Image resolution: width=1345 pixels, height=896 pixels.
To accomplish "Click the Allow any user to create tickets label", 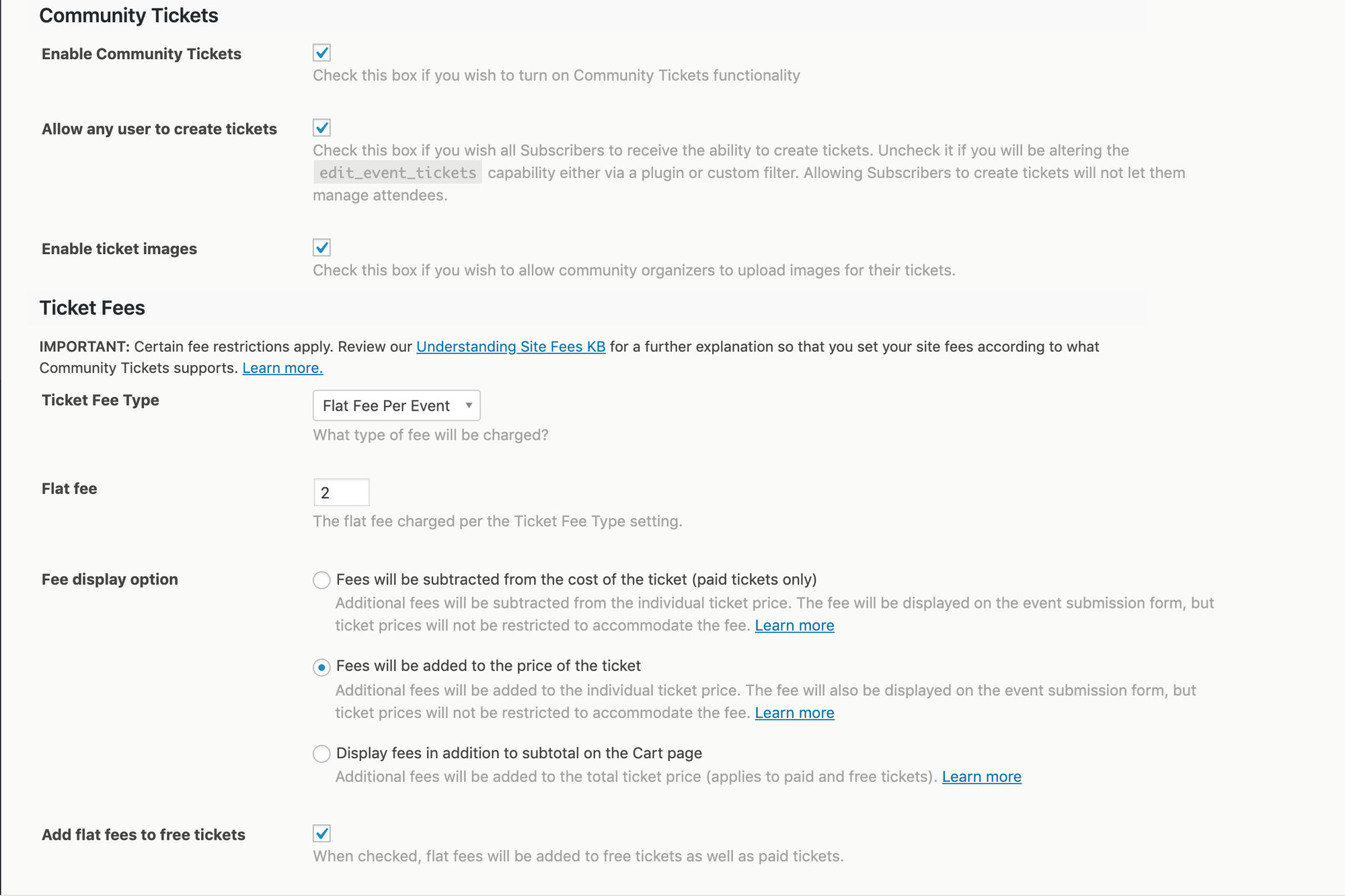I will tap(159, 129).
